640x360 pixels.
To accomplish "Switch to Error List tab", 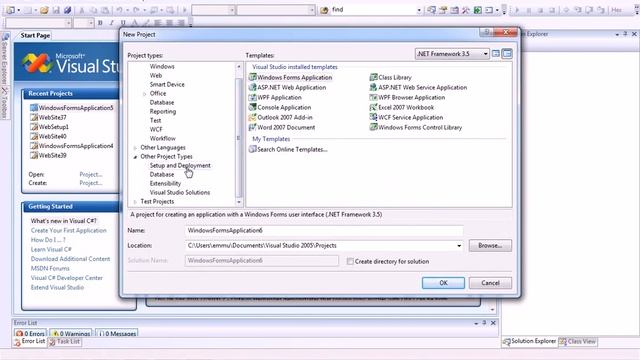I will pos(29,342).
